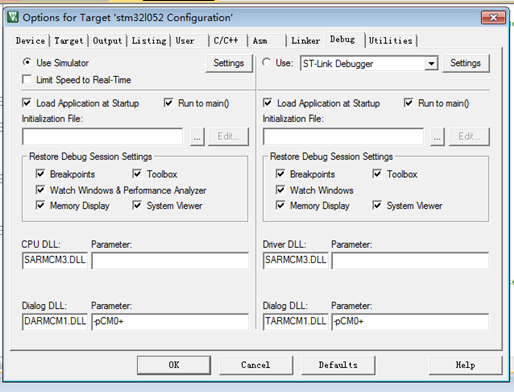The height and width of the screenshot is (392, 514).
Task: Click hardware Dialog DLL parameter -pCM0+
Action: click(410, 322)
